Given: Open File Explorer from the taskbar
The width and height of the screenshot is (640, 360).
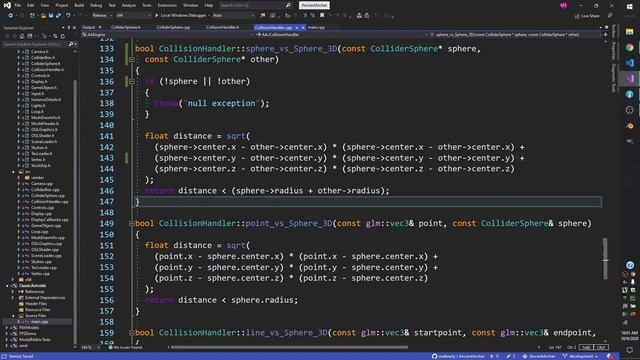Looking at the screenshot, I should (629, 32).
